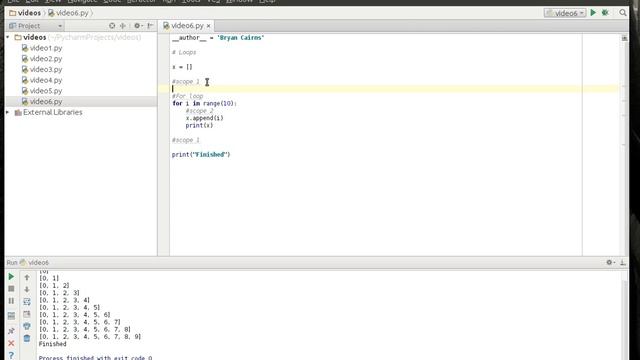This screenshot has width=640, height=360.
Task: Place cursor on the __author__ line
Action: pyautogui.click(x=218, y=38)
